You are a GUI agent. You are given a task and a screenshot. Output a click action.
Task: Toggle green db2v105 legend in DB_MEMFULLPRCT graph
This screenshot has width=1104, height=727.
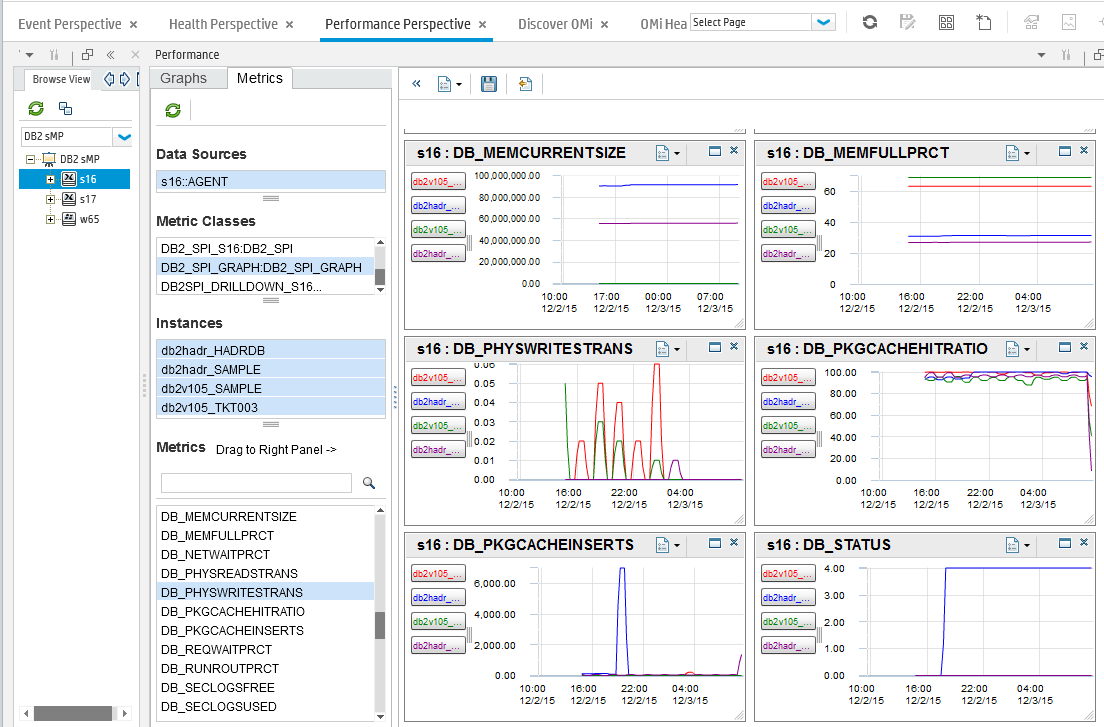[x=788, y=229]
